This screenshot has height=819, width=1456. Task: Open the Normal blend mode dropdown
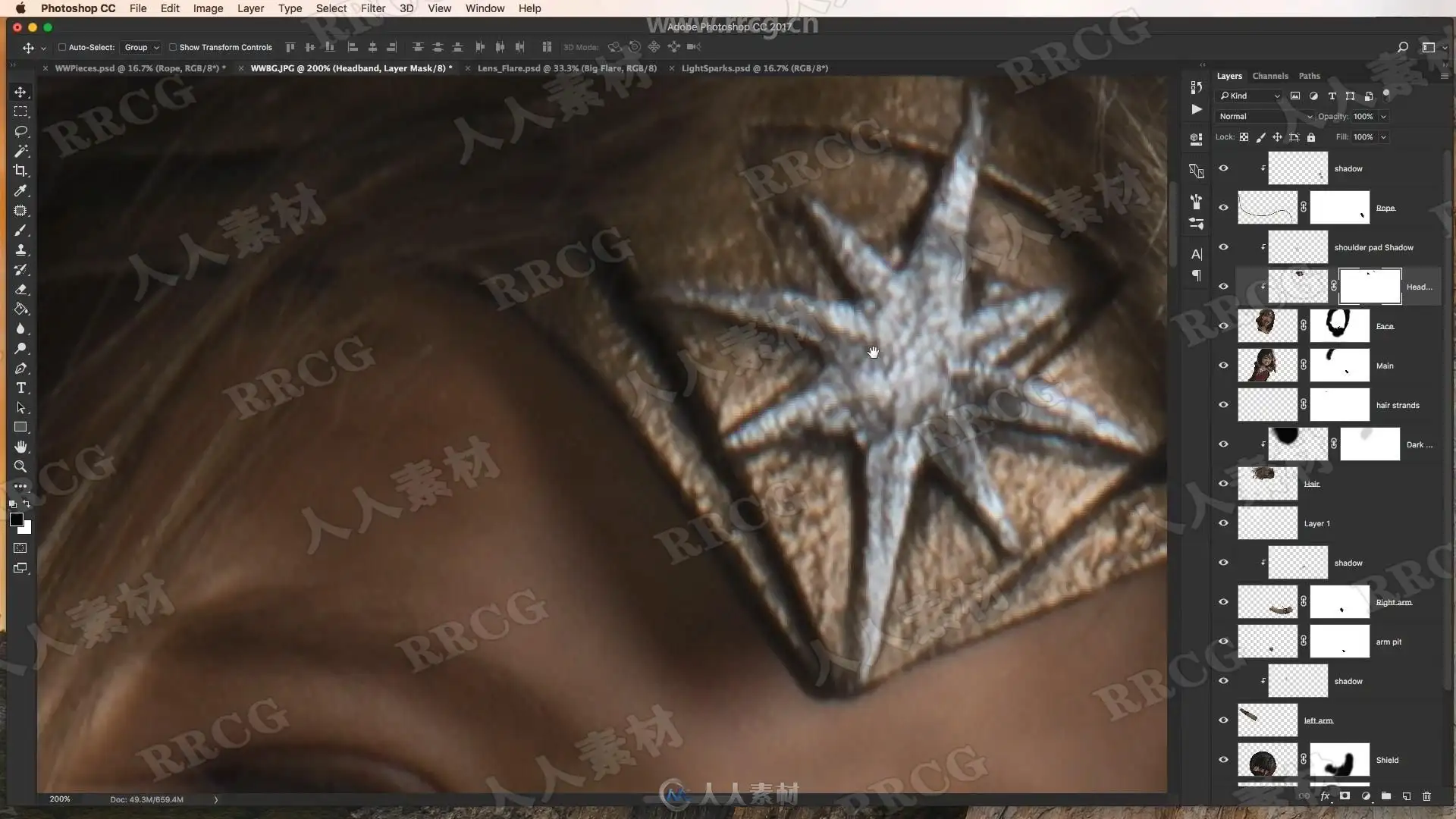pos(1264,116)
